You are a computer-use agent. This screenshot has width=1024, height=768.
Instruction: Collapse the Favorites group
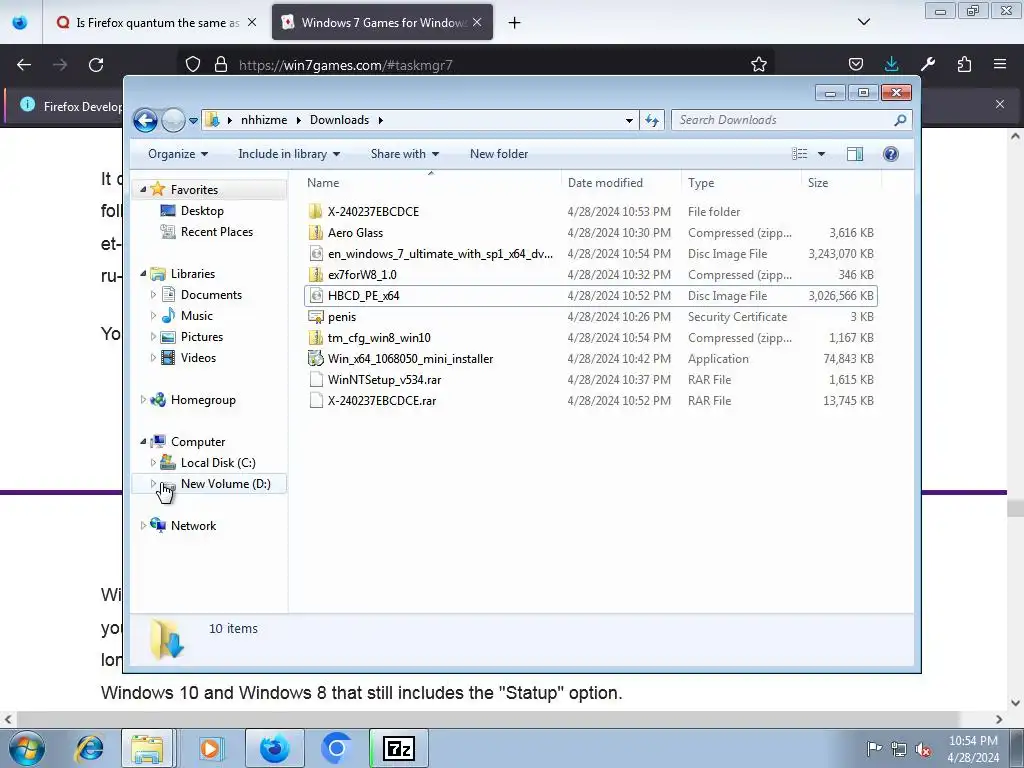(x=143, y=189)
